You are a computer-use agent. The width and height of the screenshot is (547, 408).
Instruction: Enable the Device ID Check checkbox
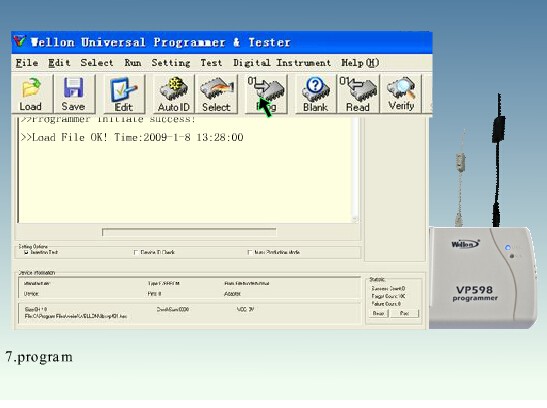(x=136, y=252)
